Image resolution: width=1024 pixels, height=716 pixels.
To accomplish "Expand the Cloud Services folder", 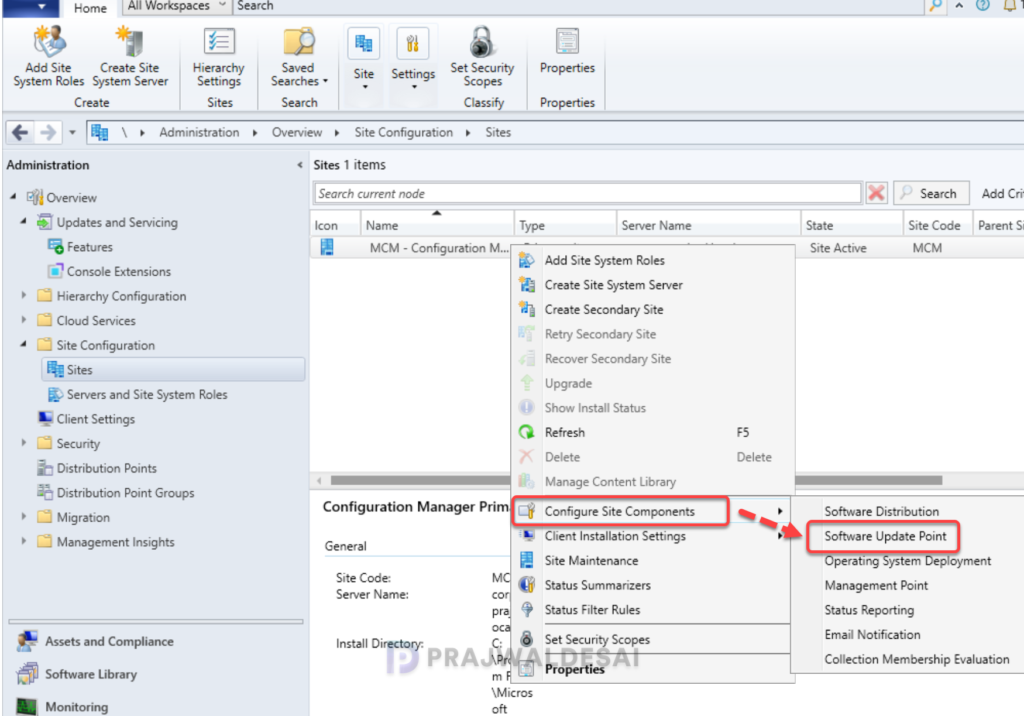I will click(x=24, y=321).
